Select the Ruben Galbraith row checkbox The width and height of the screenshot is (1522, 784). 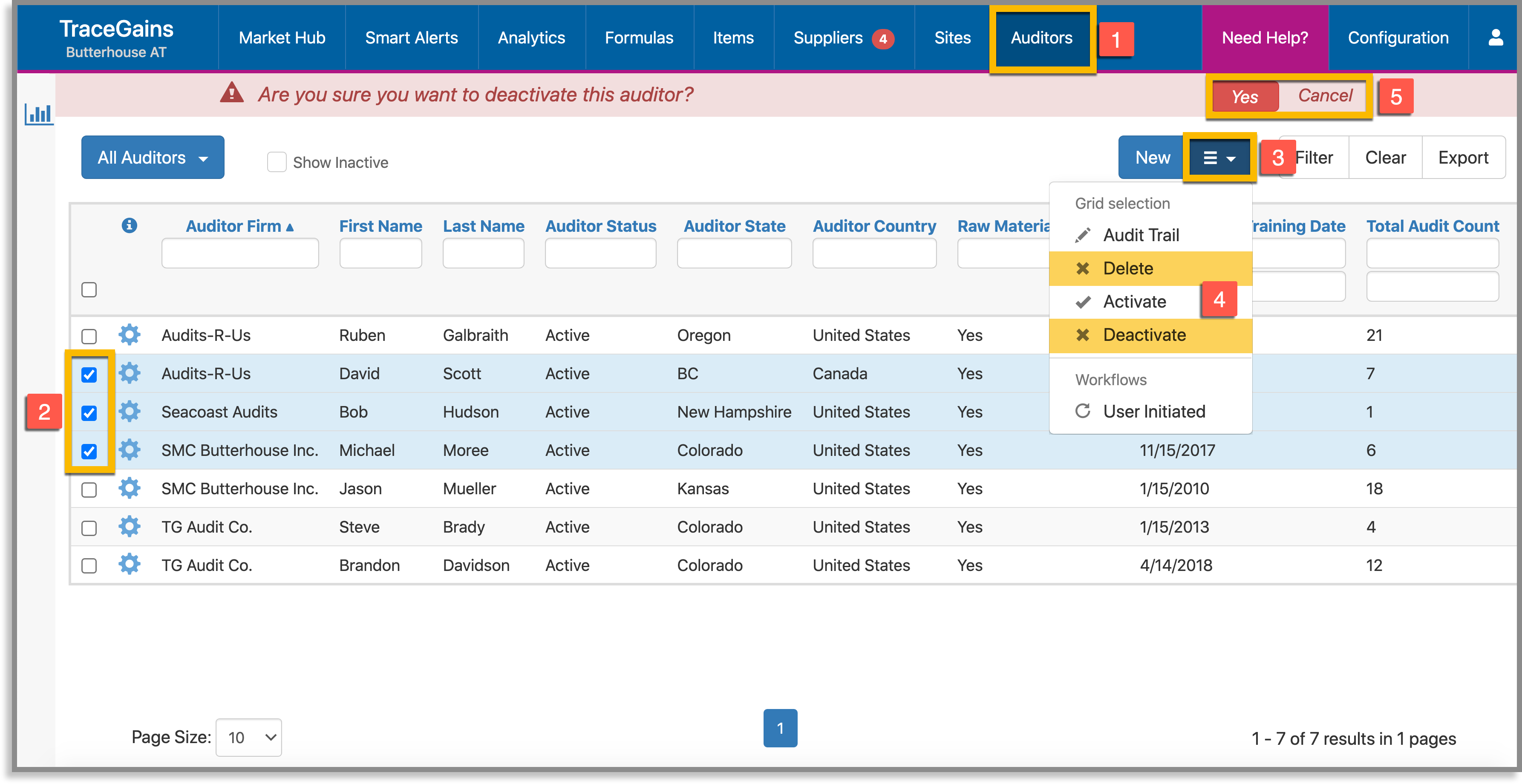click(89, 336)
